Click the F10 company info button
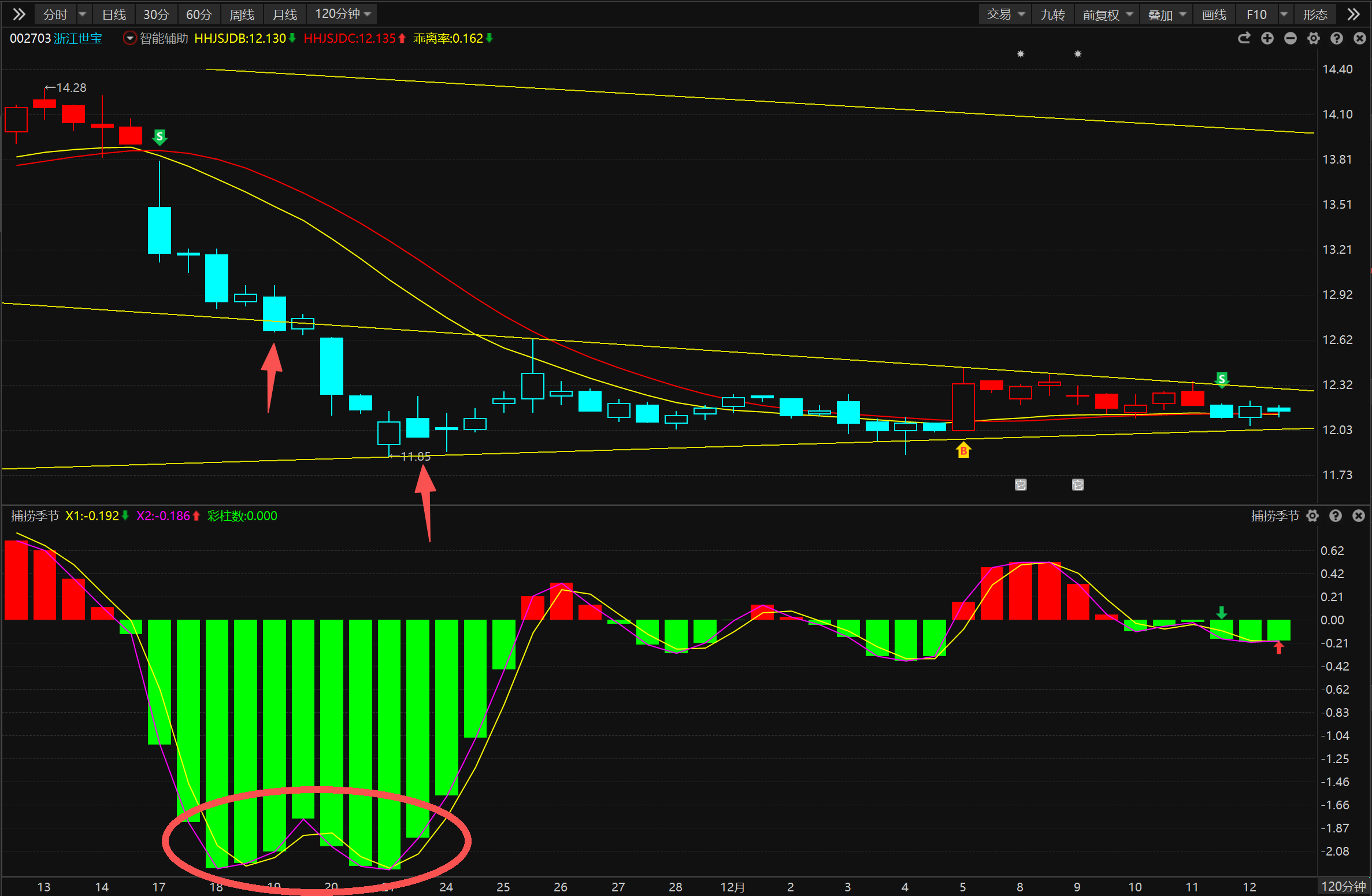This screenshot has width=1372, height=896. point(1256,14)
